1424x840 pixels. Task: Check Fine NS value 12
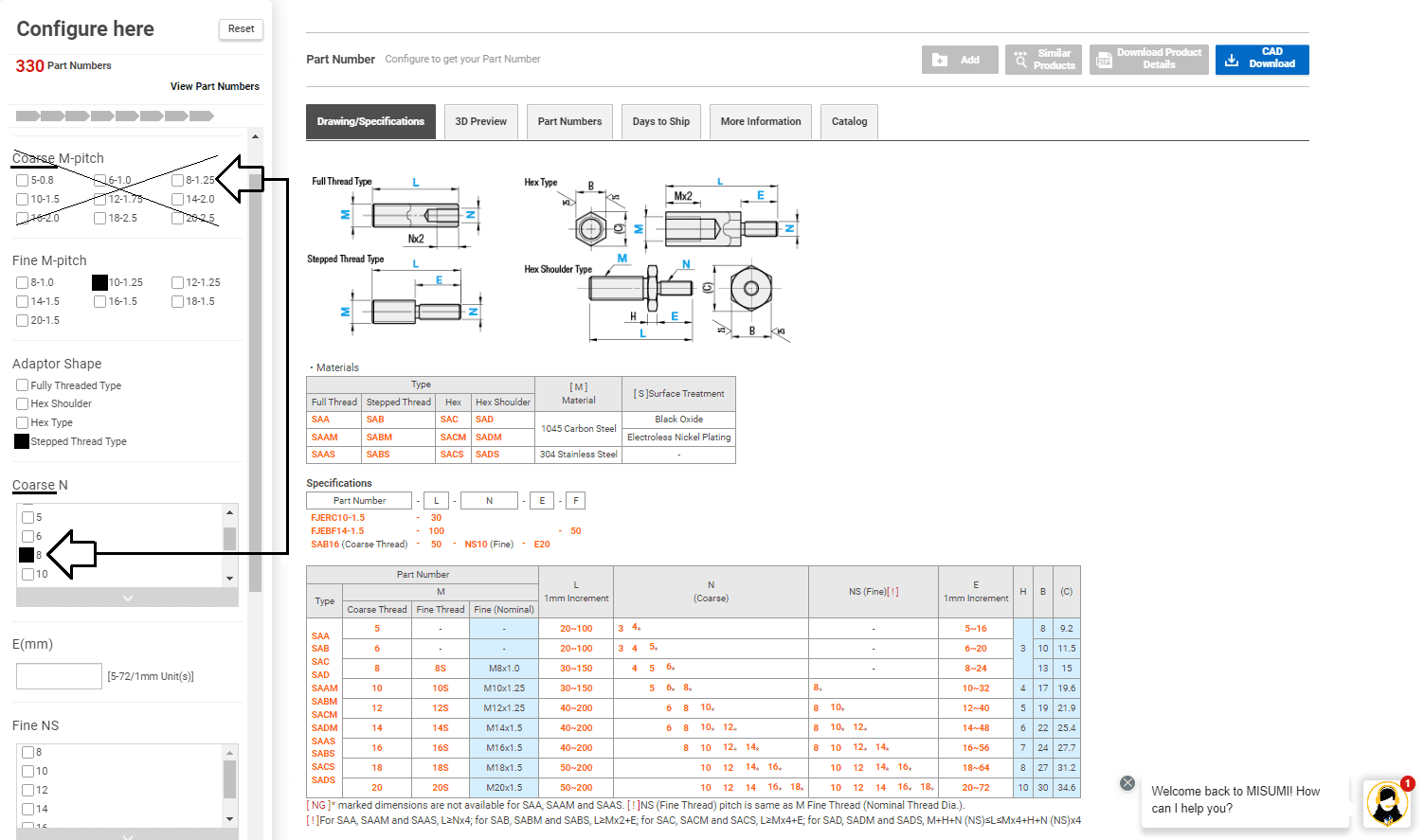point(28,790)
